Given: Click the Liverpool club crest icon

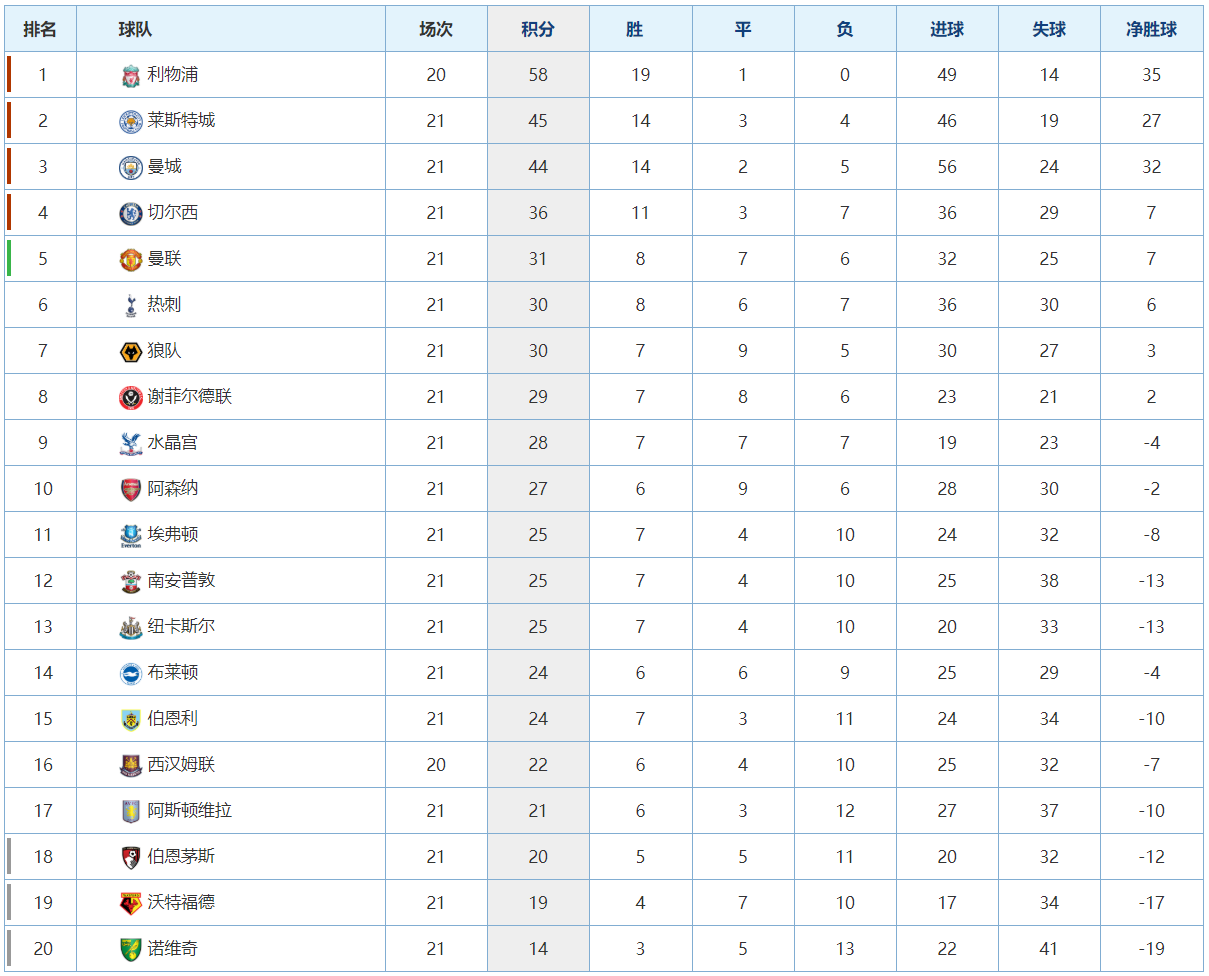Looking at the screenshot, I should 131,75.
